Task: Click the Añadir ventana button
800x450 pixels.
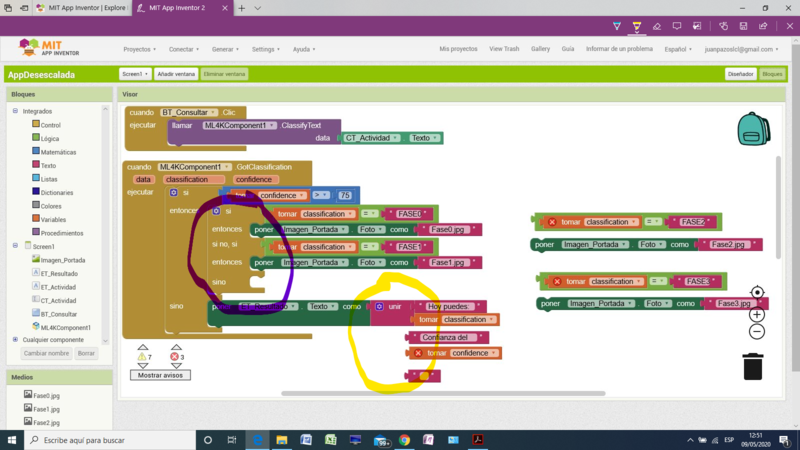Action: click(176, 74)
